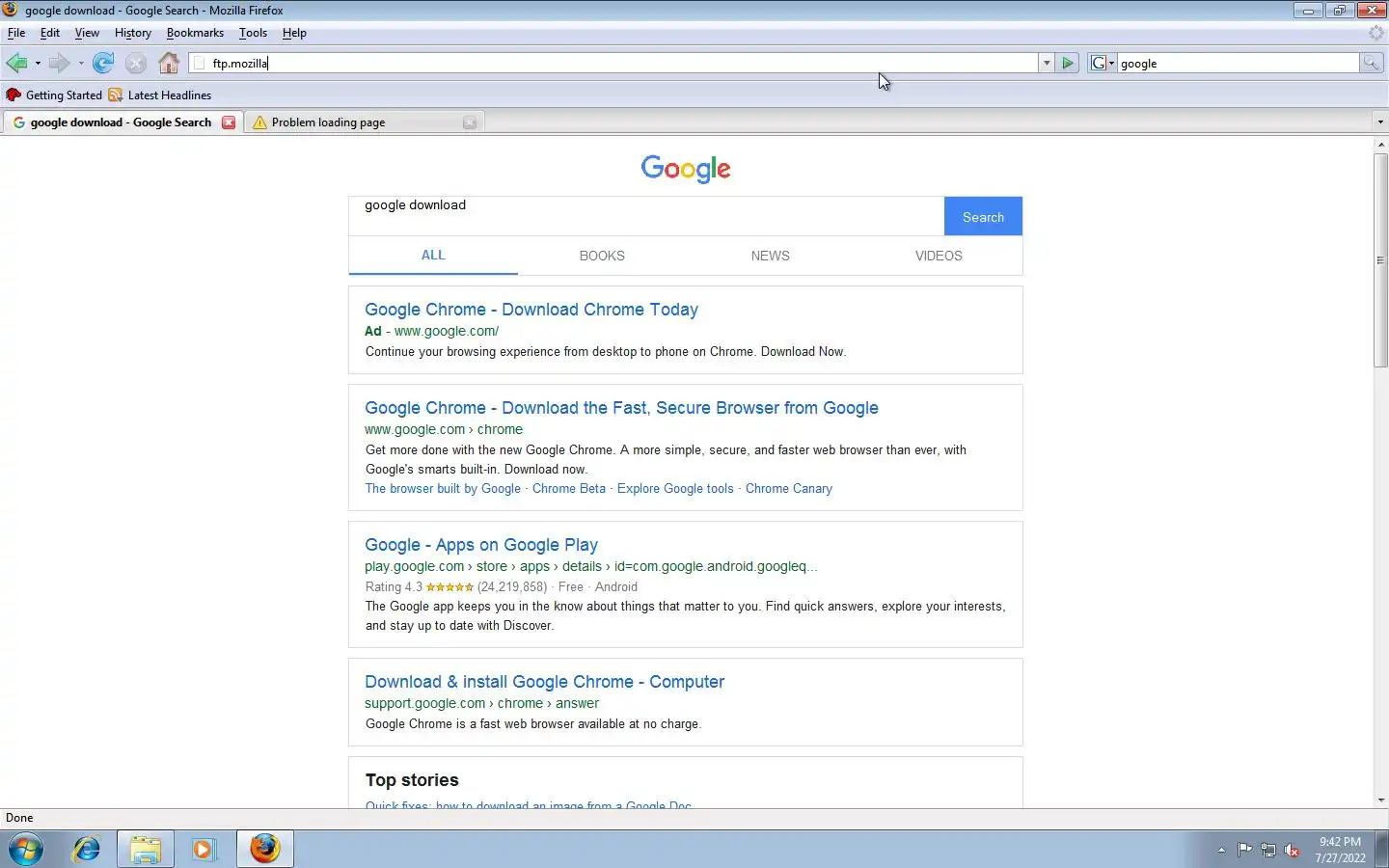Click the search bar magnifier icon
1389x868 pixels.
click(1371, 64)
